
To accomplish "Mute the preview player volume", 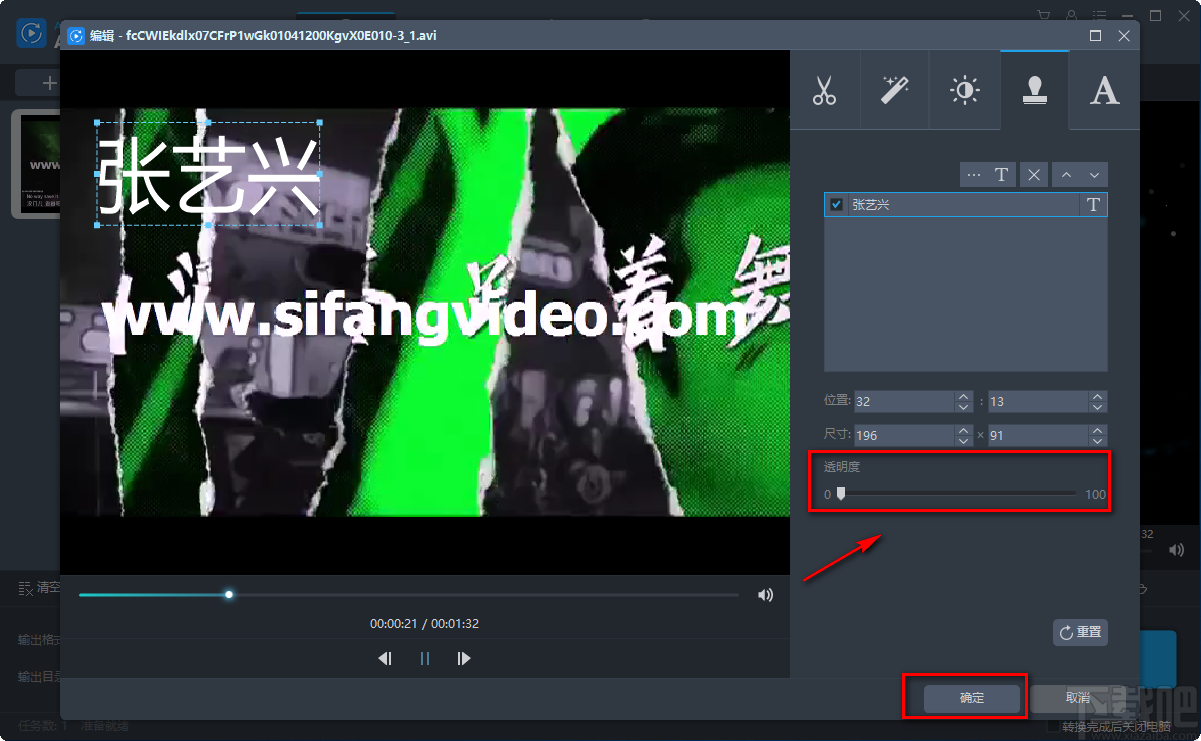I will [x=765, y=594].
